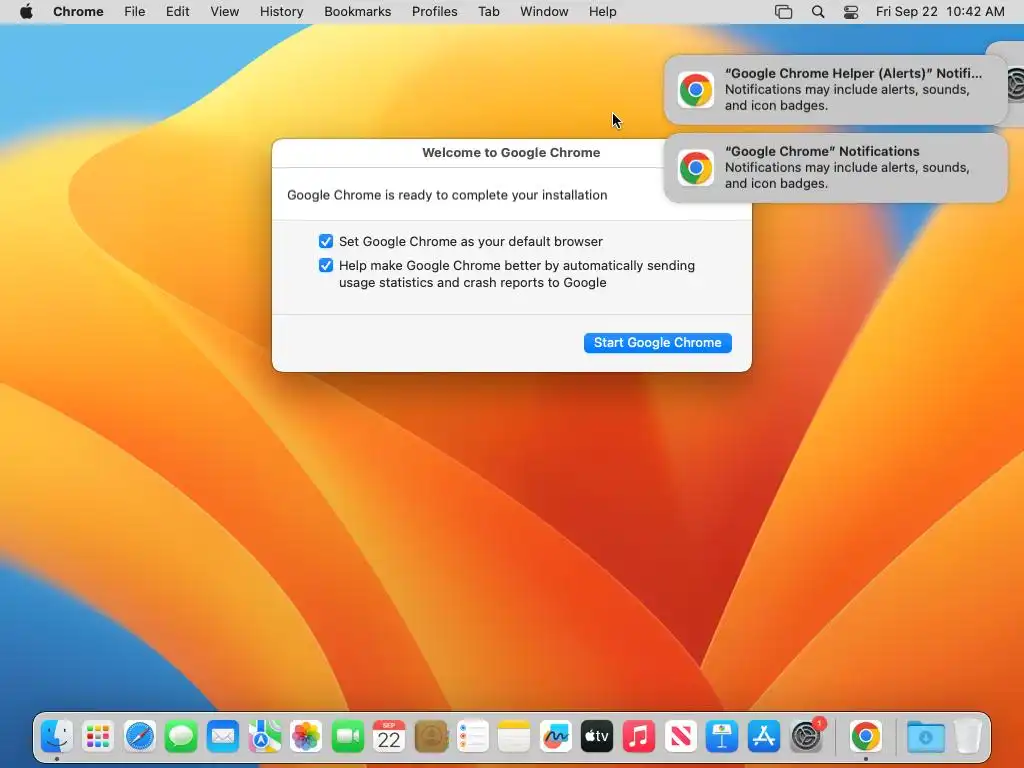Screen dimensions: 1024x768
Task: Open Trash in the Dock
Action: click(968, 737)
